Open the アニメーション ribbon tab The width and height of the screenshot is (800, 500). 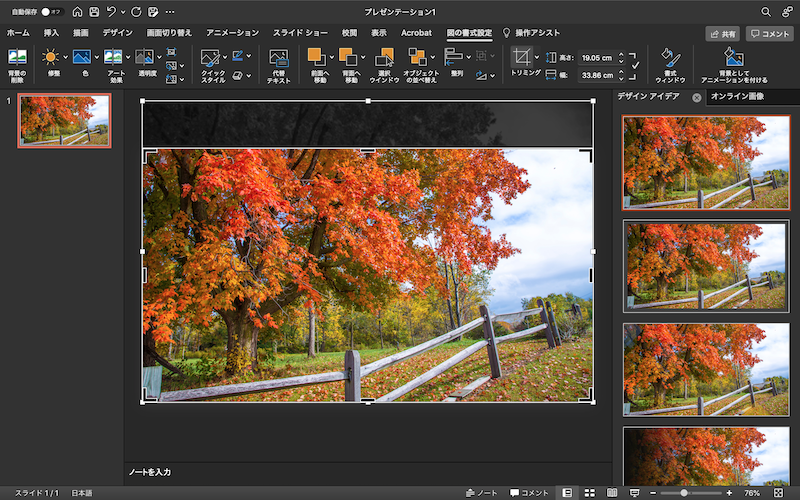click(232, 33)
